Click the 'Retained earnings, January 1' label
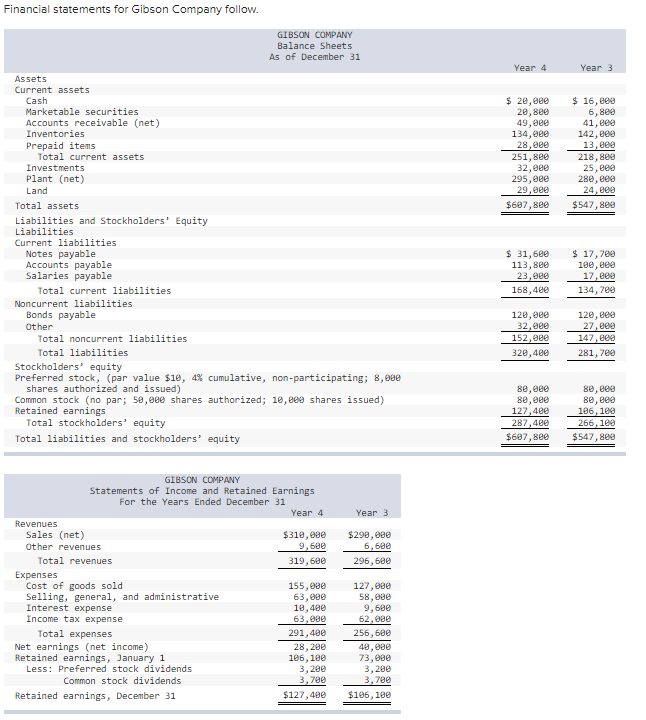 [90, 658]
